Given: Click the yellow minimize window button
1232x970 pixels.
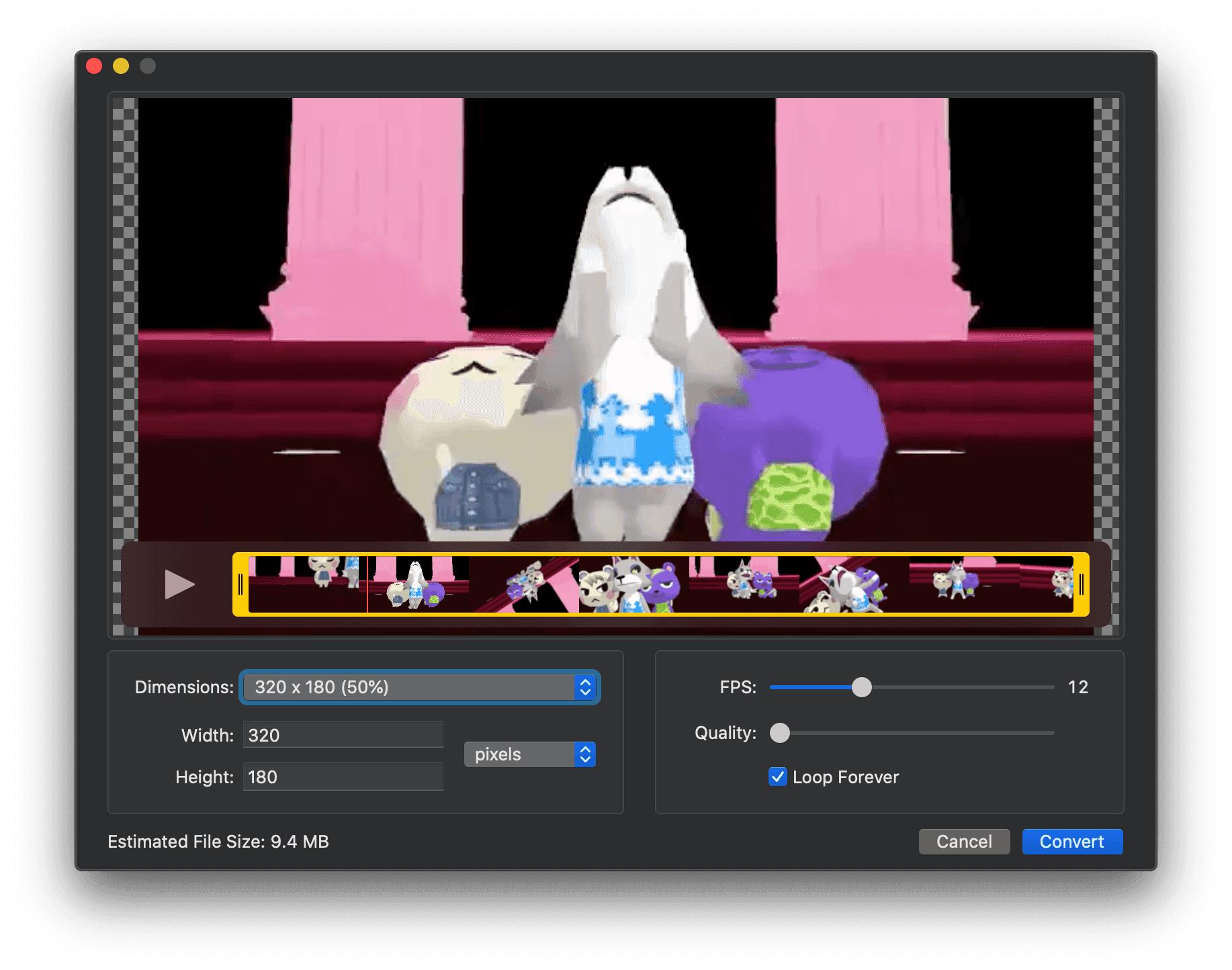Looking at the screenshot, I should 121,66.
